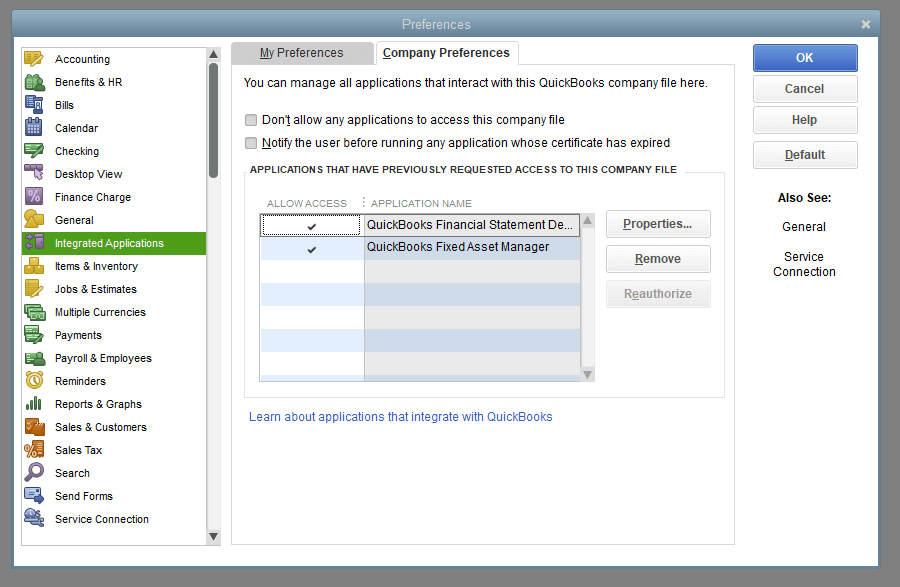Open the Sales Tax preferences
The width and height of the screenshot is (900, 587).
pyautogui.click(x=75, y=450)
